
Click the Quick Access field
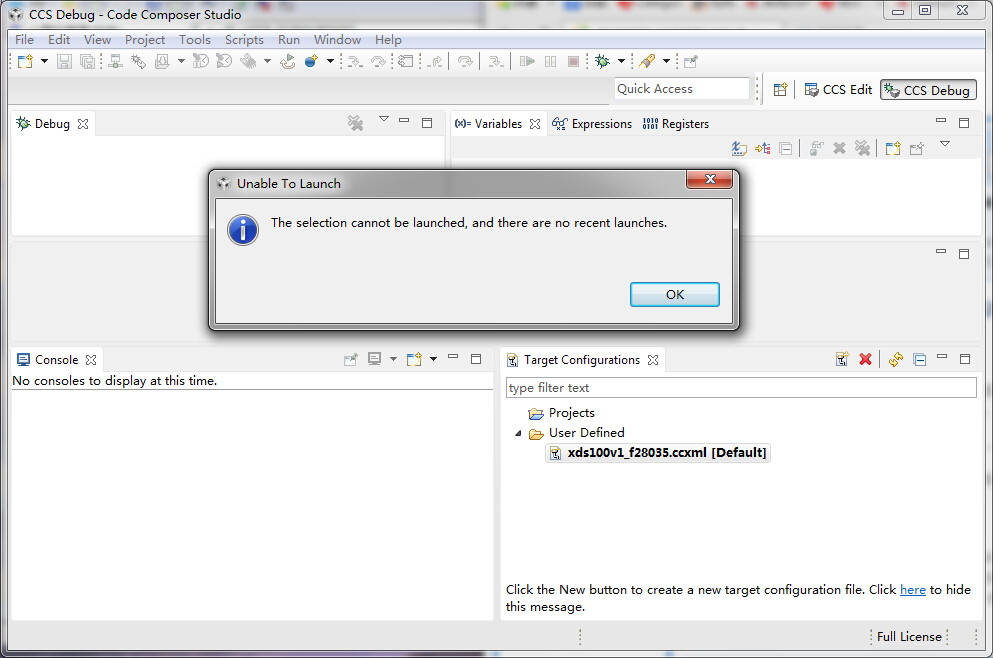tap(681, 89)
